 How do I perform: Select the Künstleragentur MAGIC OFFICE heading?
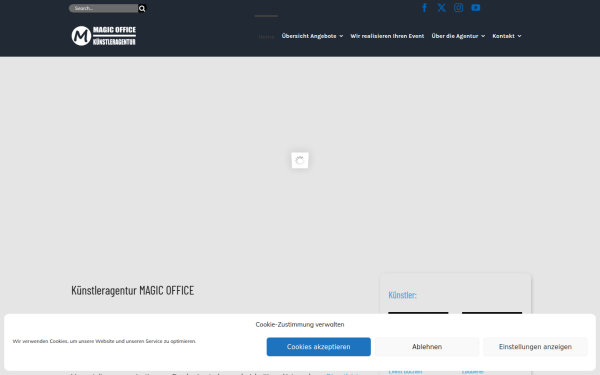pos(132,290)
